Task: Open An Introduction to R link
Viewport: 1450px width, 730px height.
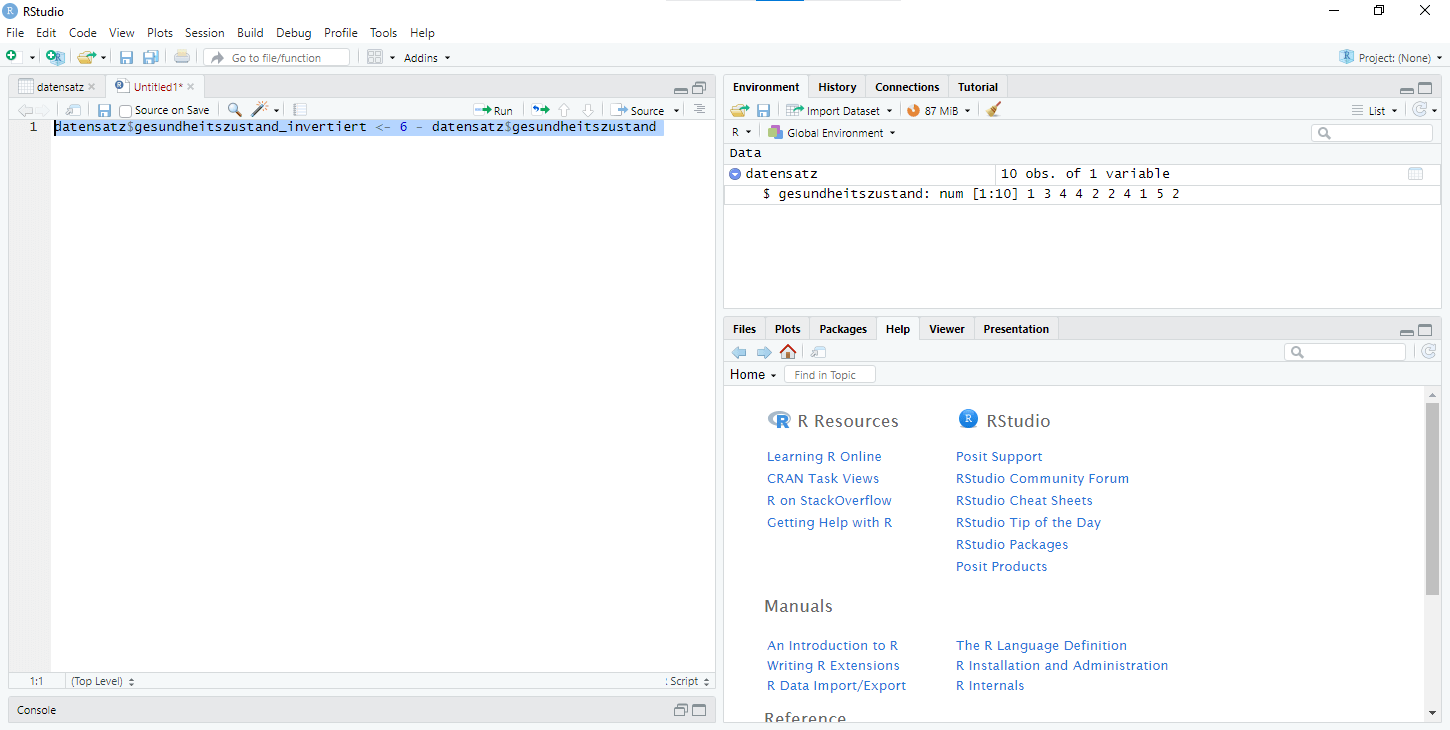Action: pos(832,645)
